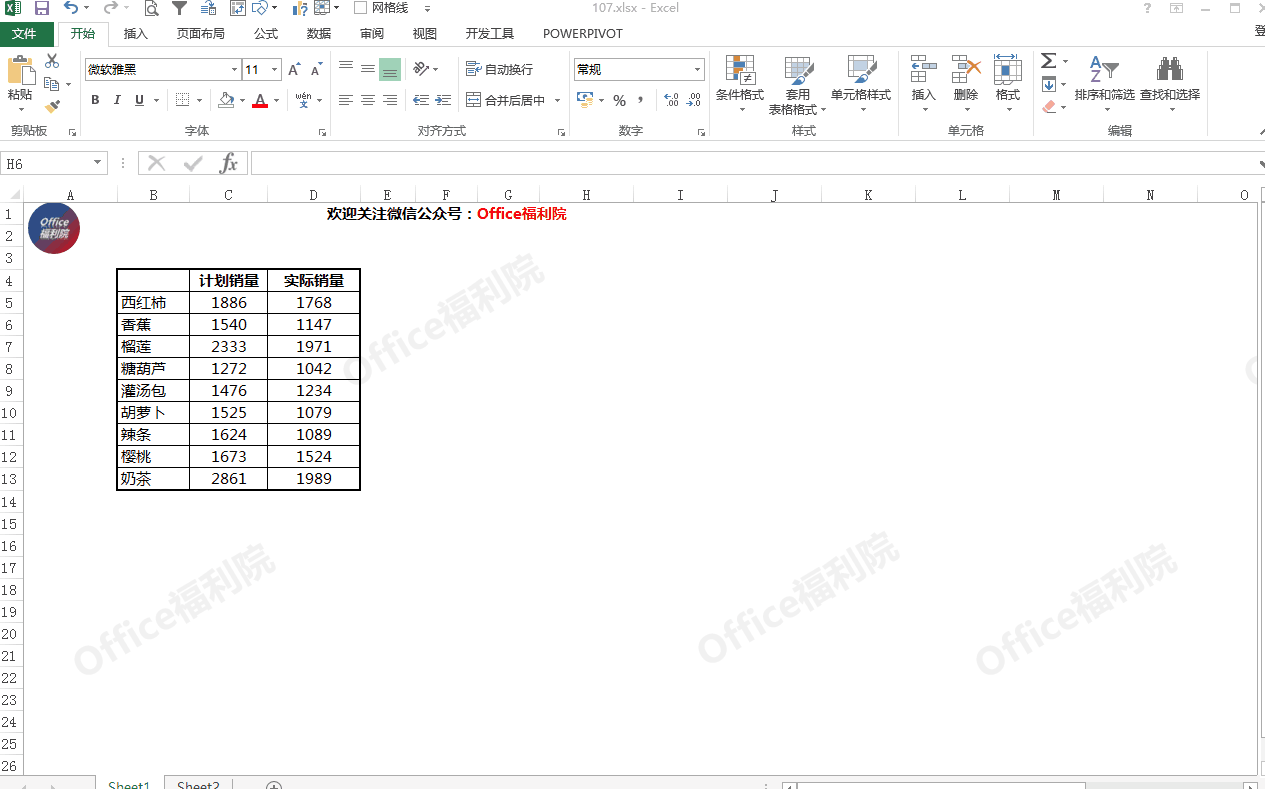Add a new sheet with the plus button

click(273, 785)
